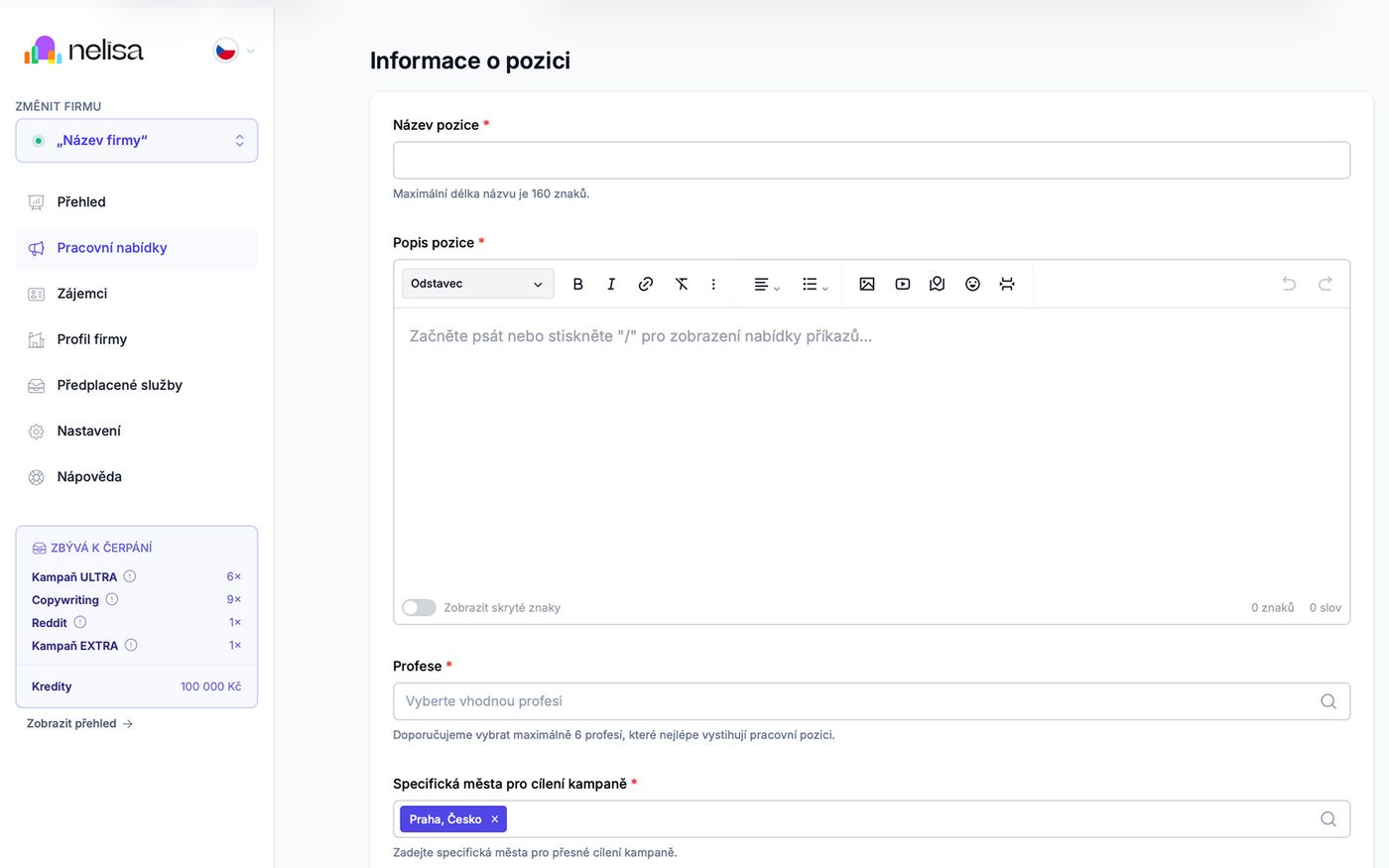This screenshot has width=1389, height=868.
Task: Click the insert link icon
Action: [x=646, y=284]
